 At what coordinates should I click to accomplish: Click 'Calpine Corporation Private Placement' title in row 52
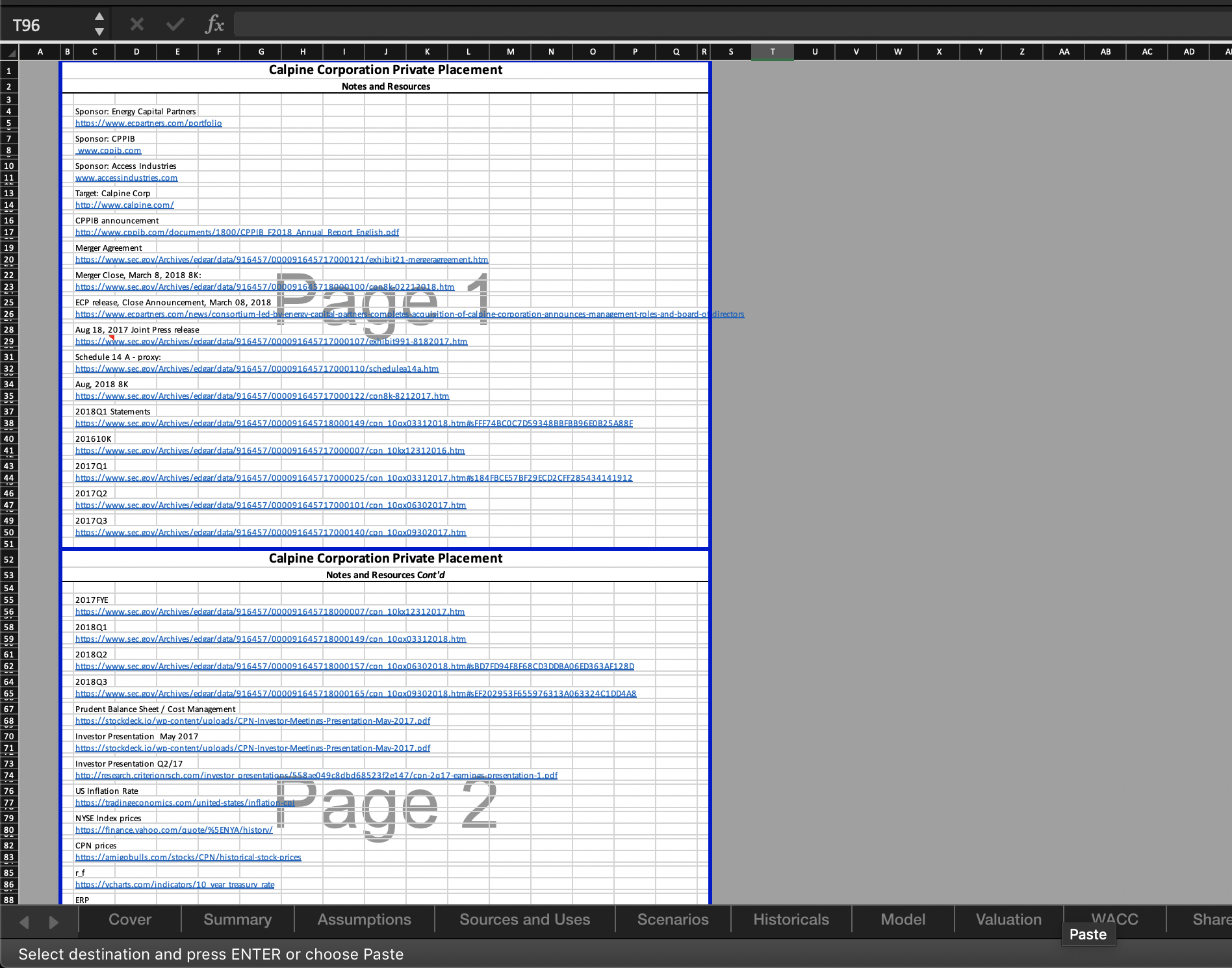385,559
